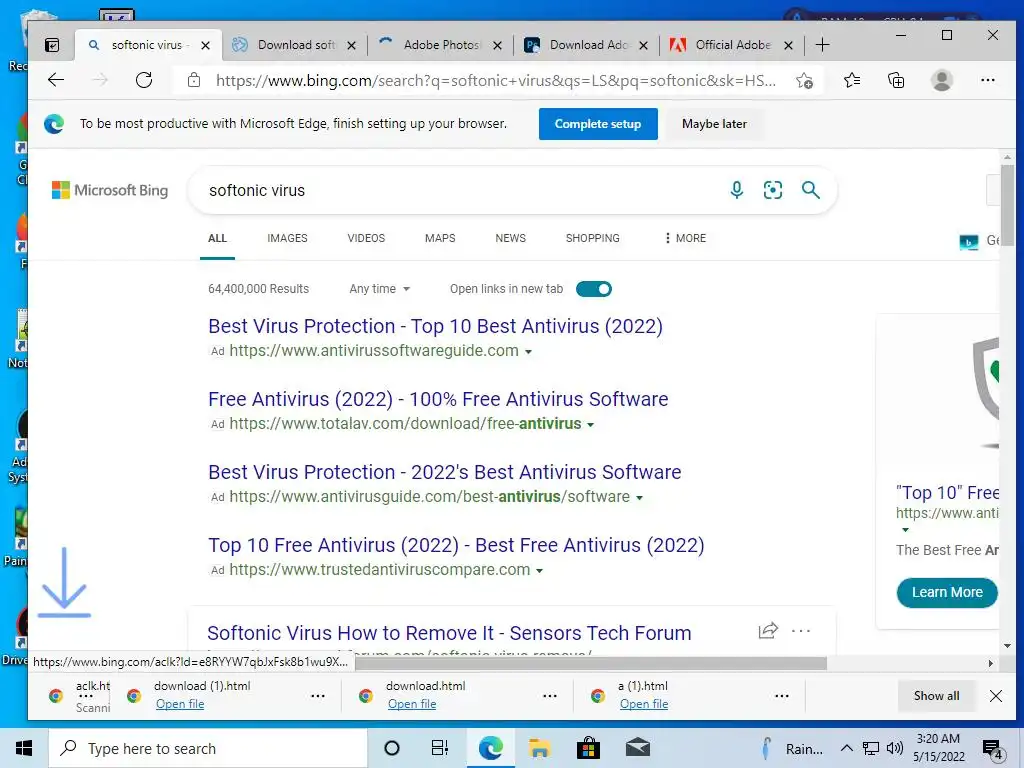The image size is (1024, 768).
Task: Click Type here to search box
Action: click(208, 748)
